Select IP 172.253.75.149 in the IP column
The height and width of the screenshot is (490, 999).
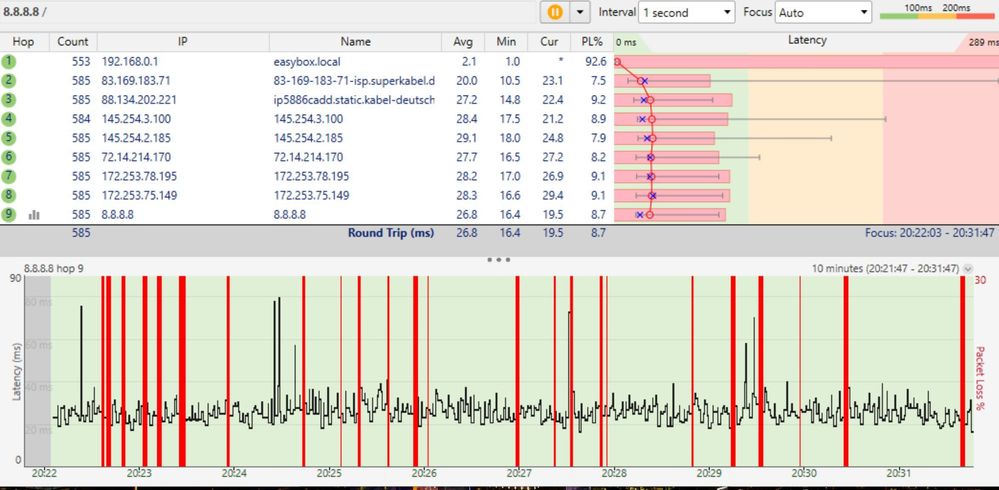139,195
